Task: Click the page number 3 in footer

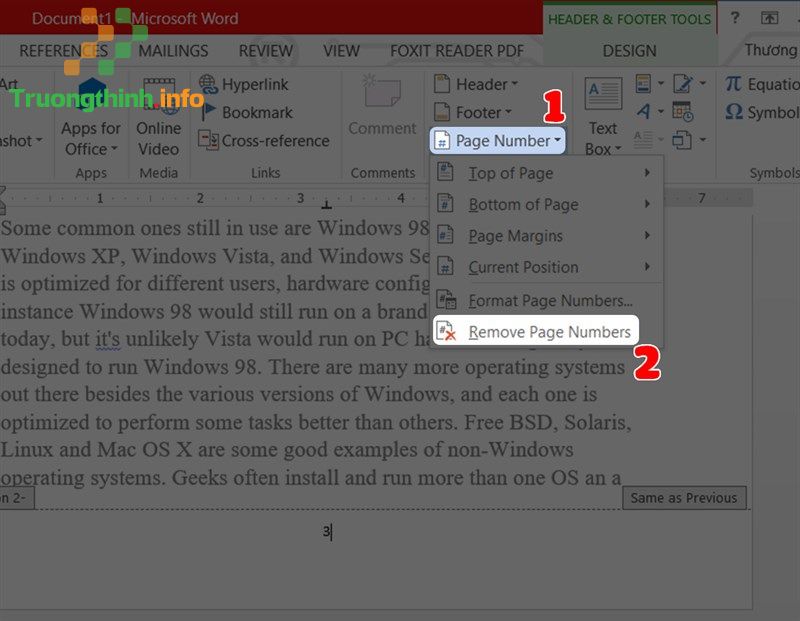Action: tap(327, 532)
